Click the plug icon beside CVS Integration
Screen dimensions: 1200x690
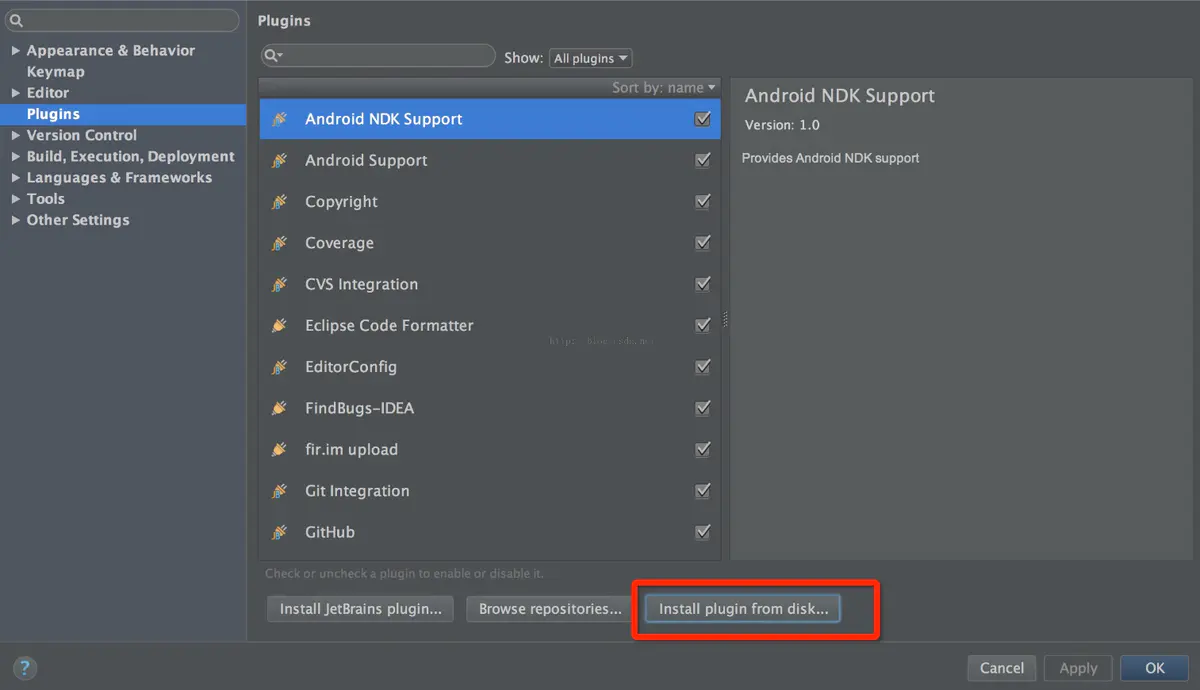coord(280,284)
